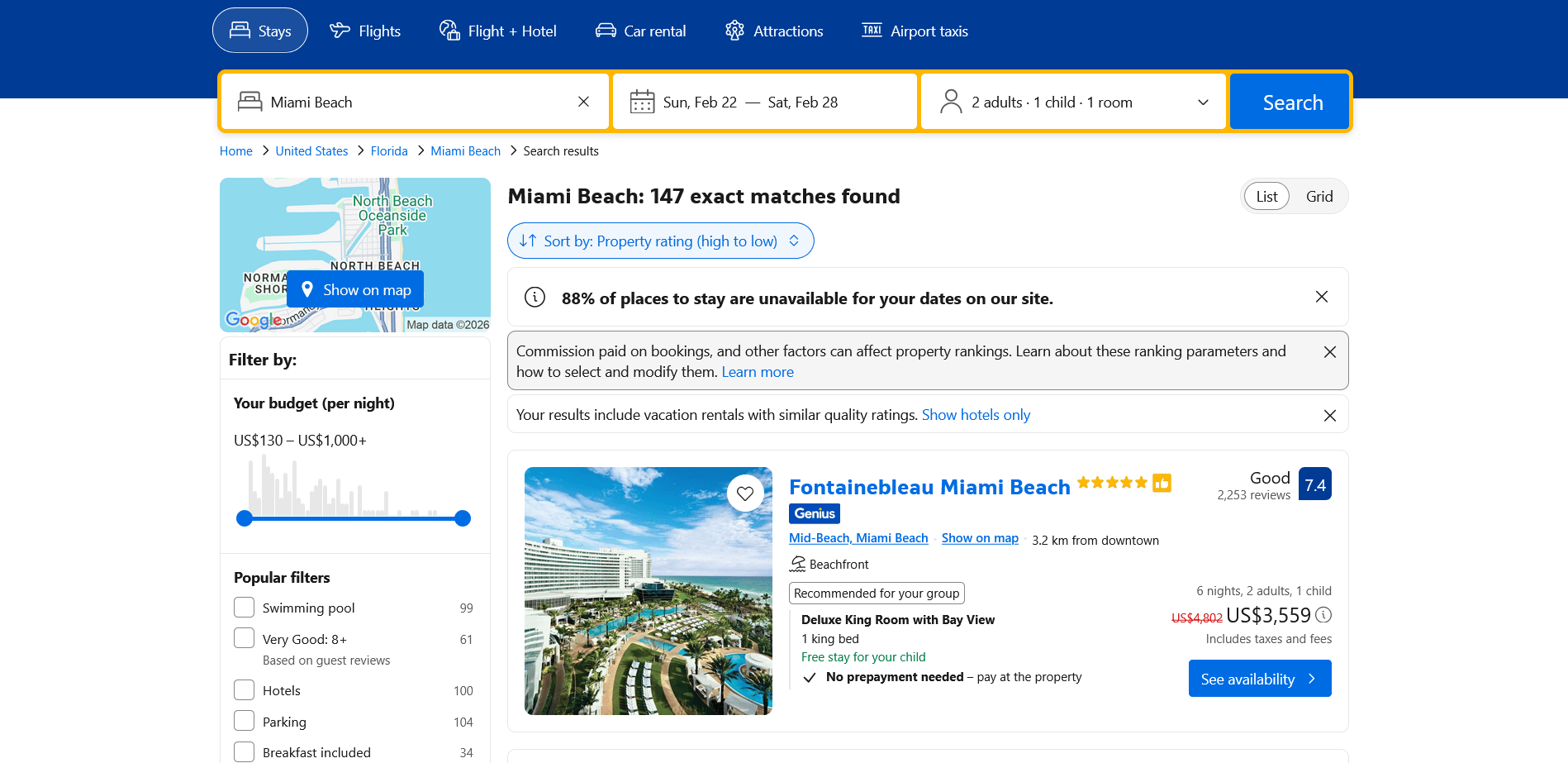
Task: Open Florida breadcrumb link
Action: [x=389, y=151]
